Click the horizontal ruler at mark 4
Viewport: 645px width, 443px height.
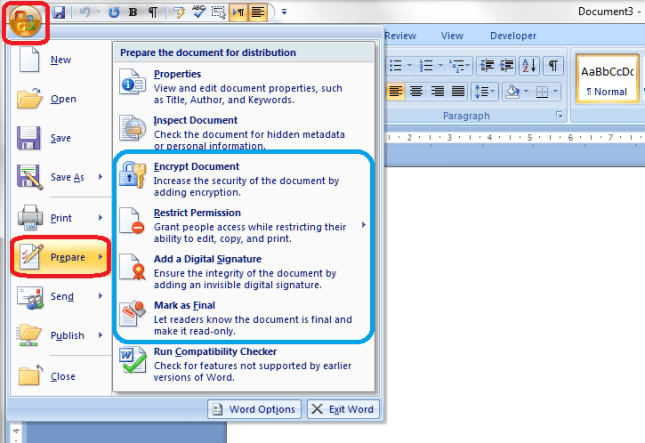point(489,137)
